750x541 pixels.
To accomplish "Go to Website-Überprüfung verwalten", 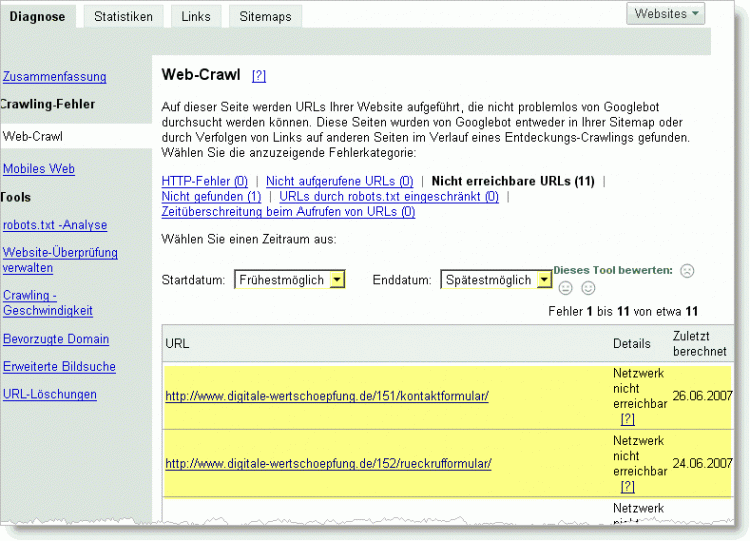I will point(60,260).
